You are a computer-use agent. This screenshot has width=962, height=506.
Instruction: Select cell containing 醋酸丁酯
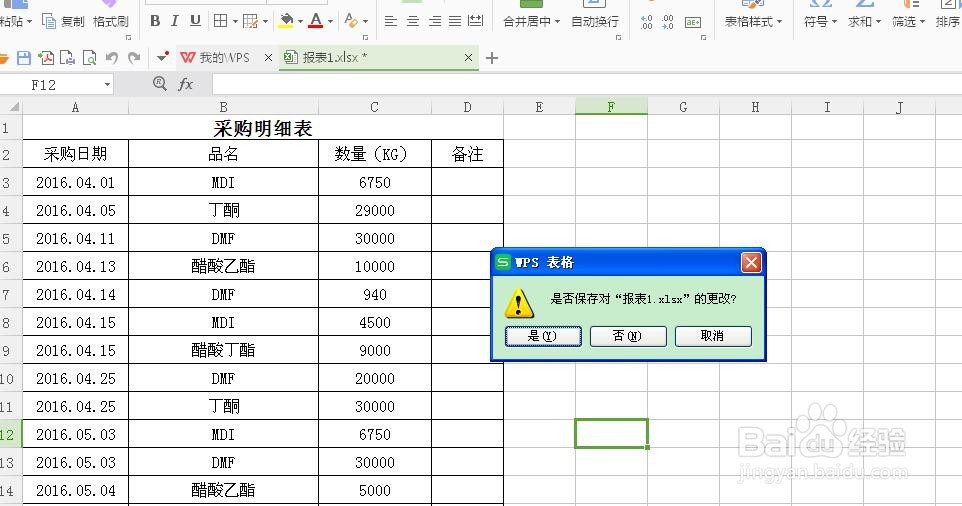(x=223, y=350)
